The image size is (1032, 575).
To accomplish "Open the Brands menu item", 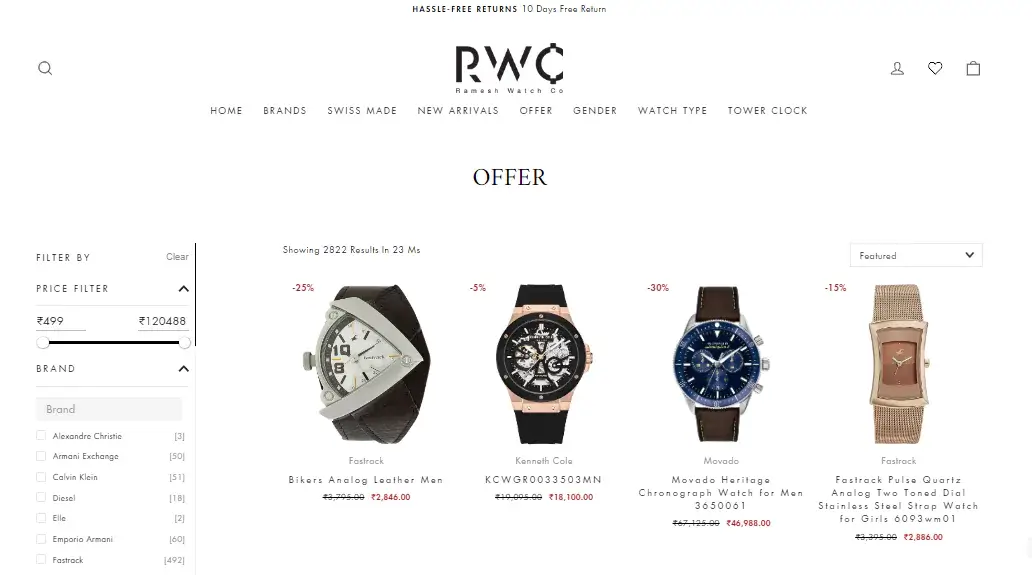I will tap(285, 111).
